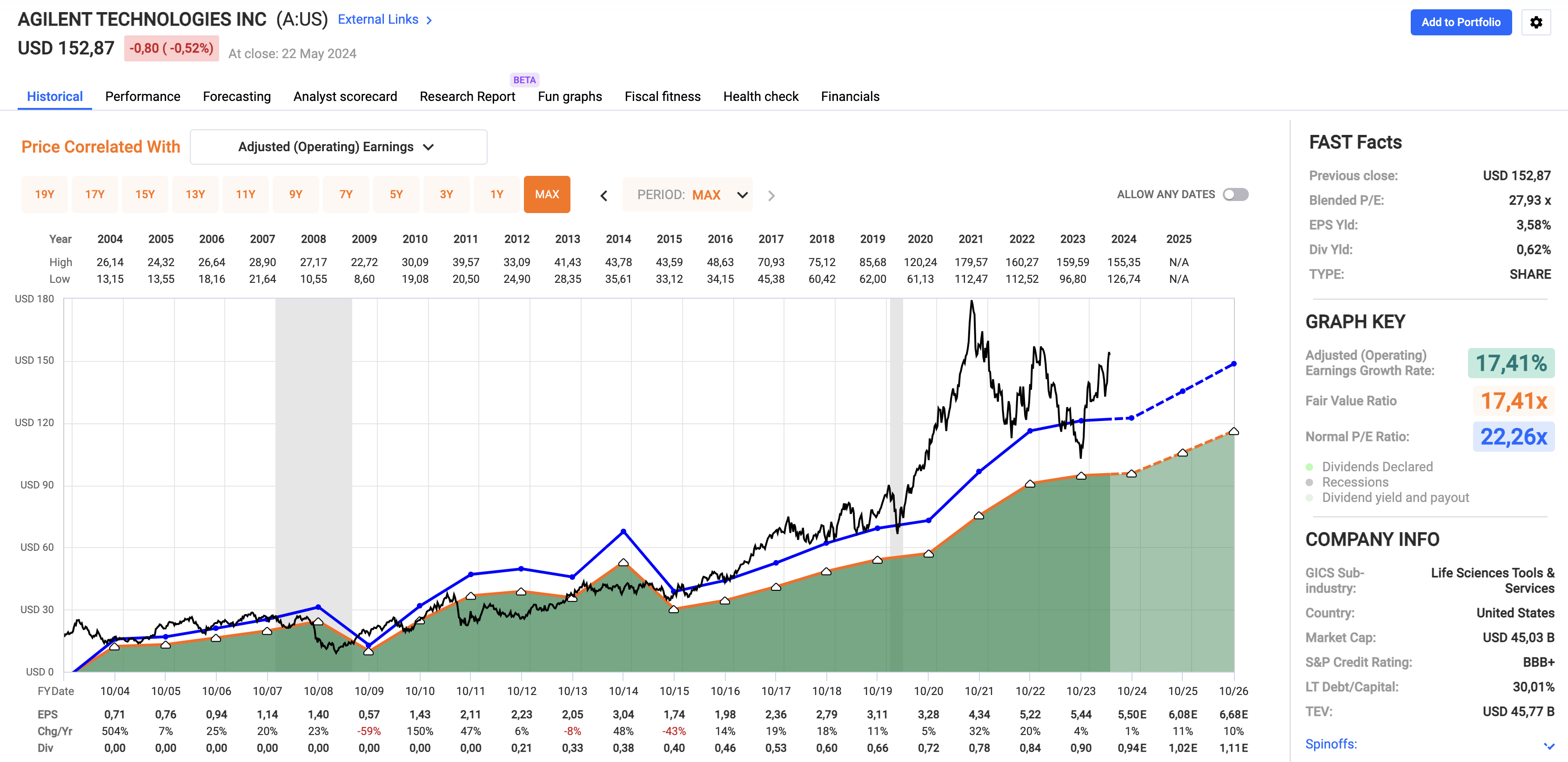
Task: Click the 2024 year column header
Action: pos(1124,239)
